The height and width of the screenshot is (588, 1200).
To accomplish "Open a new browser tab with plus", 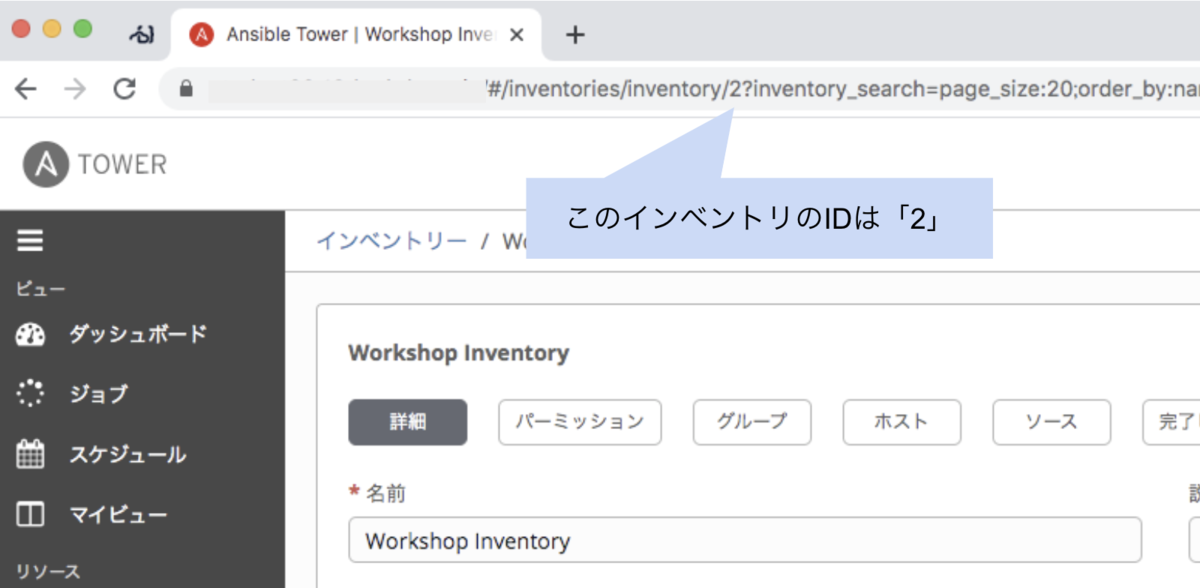I will 574,35.
